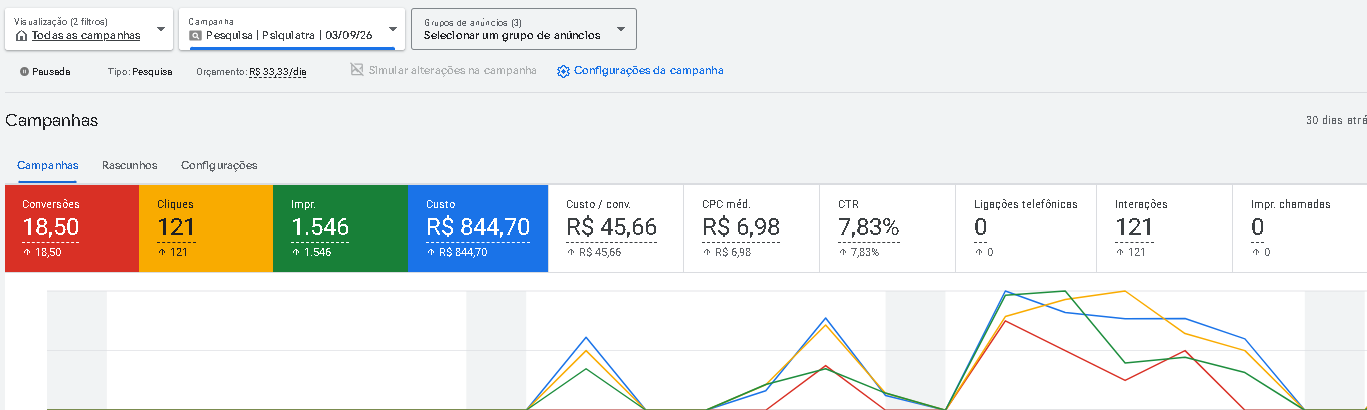Image resolution: width=1367 pixels, height=410 pixels.
Task: Click the R$ 33,33/dia budget value
Action: click(x=277, y=72)
